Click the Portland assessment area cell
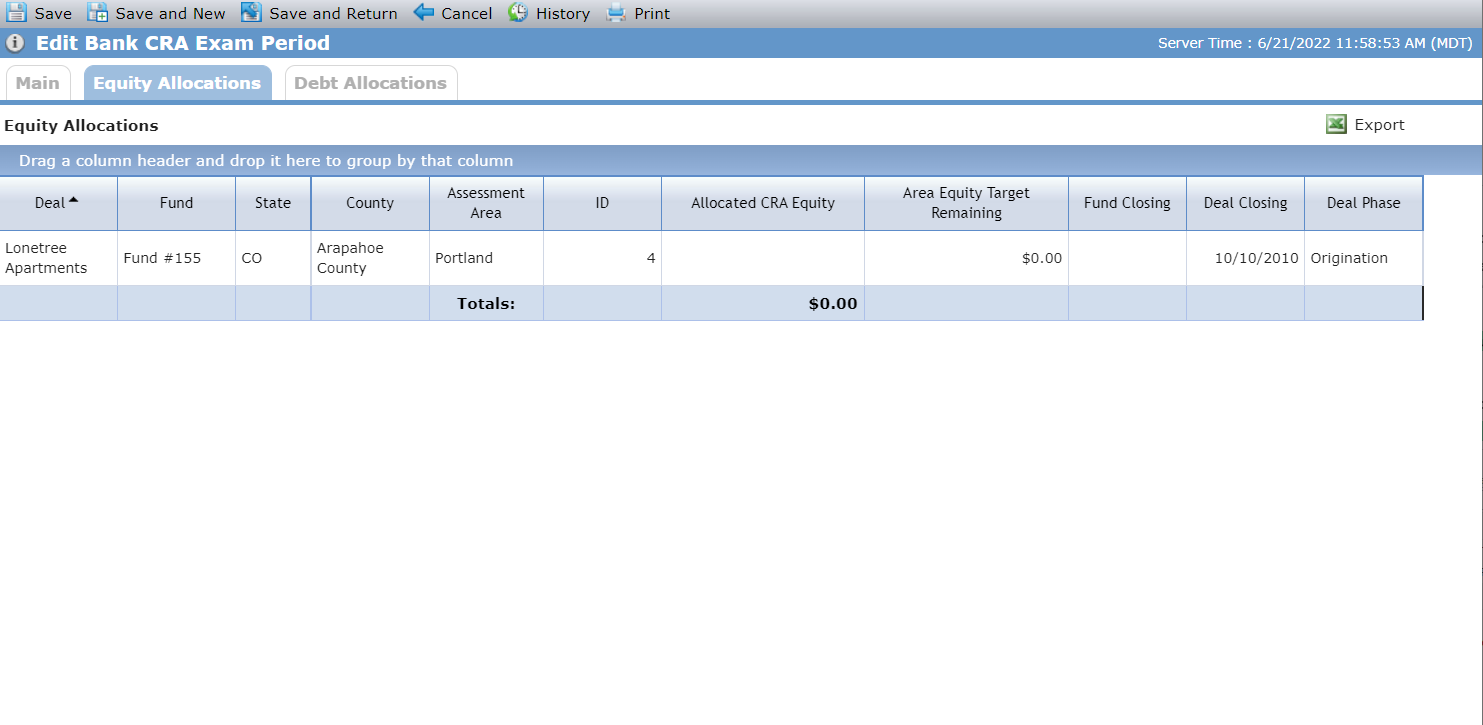 tap(486, 258)
